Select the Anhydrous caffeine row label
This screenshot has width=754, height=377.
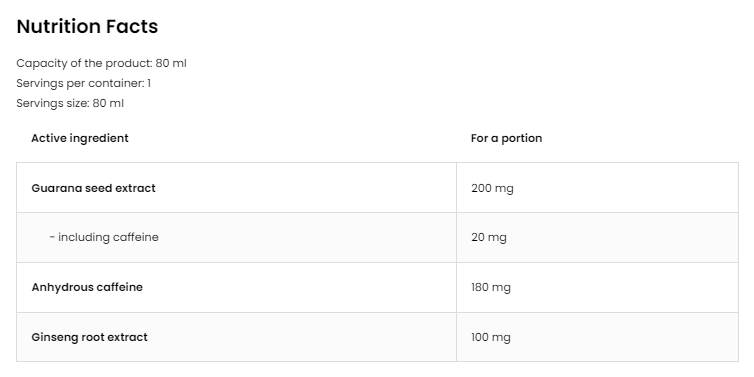click(x=87, y=287)
